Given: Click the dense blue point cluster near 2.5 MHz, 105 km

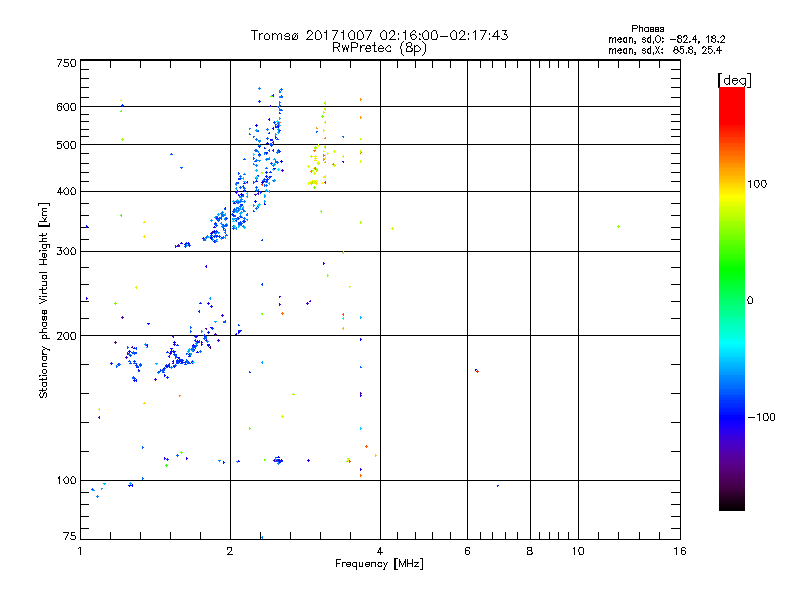Looking at the screenshot, I should click(278, 460).
